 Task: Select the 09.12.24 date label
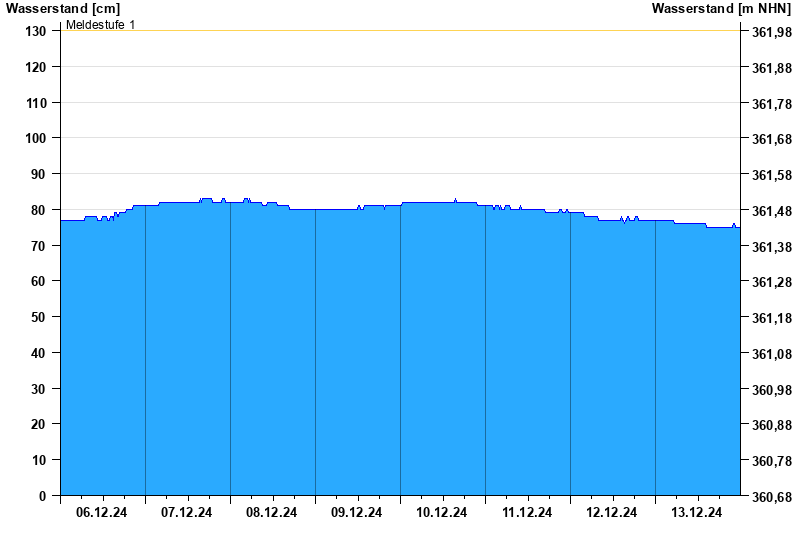[356, 512]
